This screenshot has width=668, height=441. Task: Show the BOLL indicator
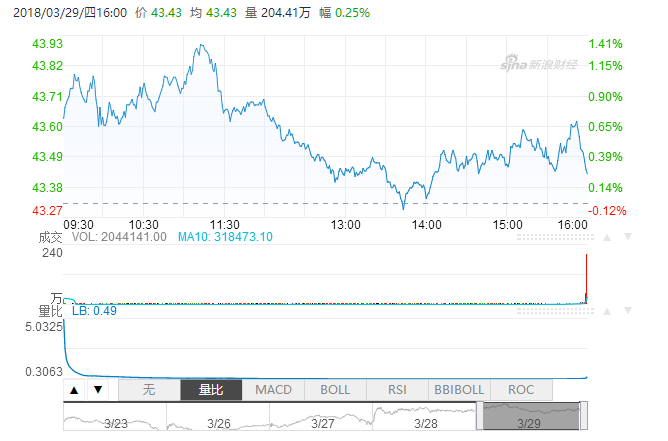[x=335, y=390]
